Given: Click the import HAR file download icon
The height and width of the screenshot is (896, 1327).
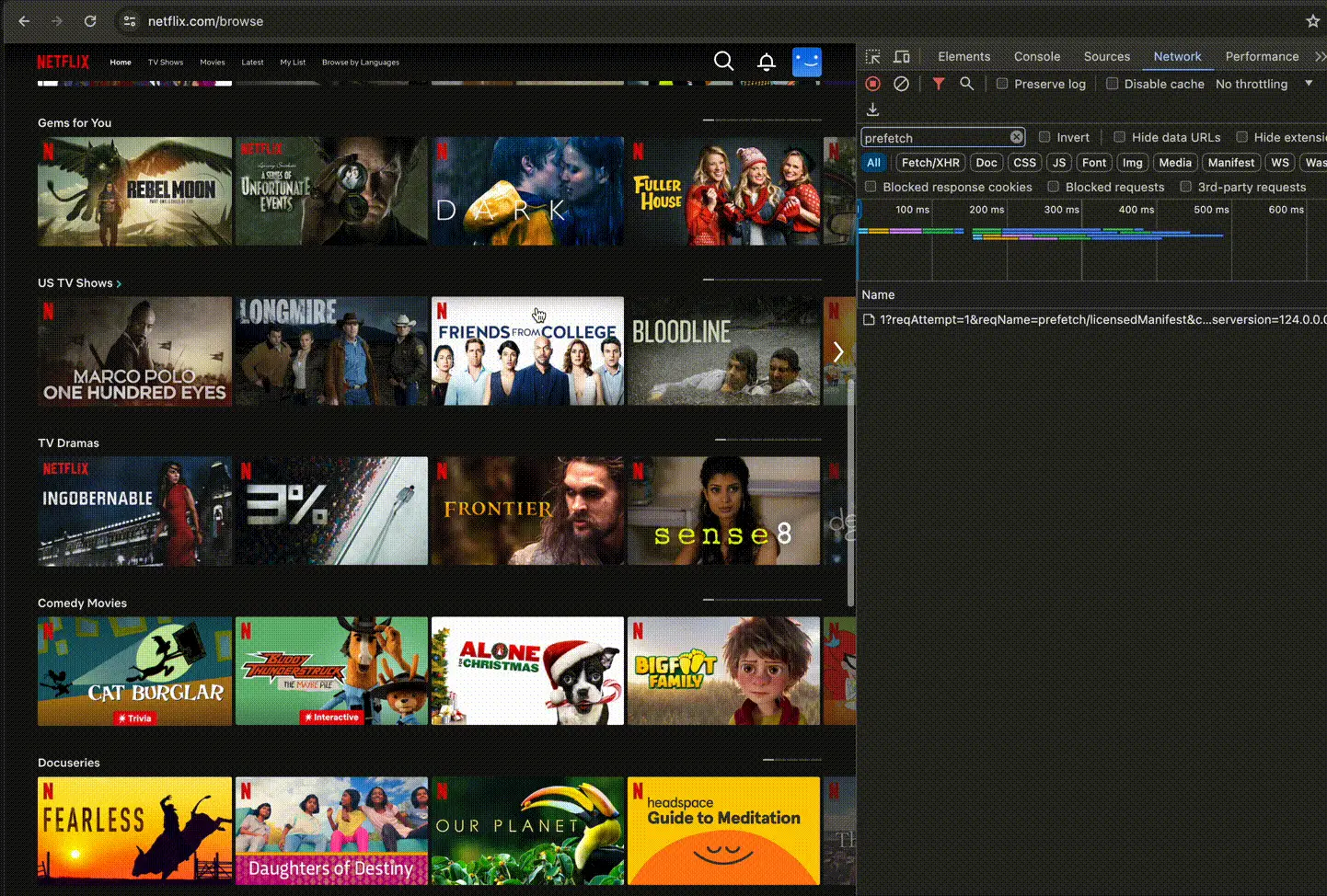Looking at the screenshot, I should point(871,109).
